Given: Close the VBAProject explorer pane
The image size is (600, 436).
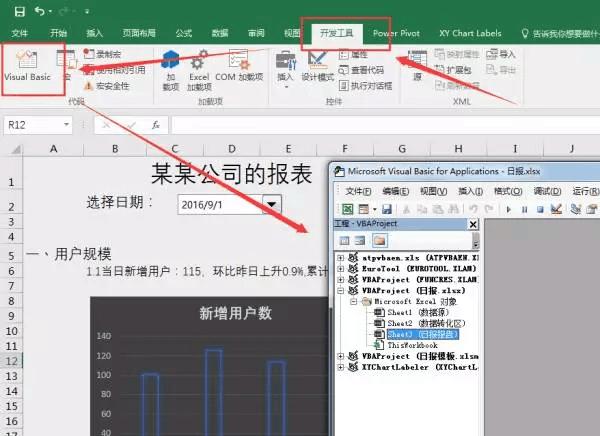Looking at the screenshot, I should tap(473, 224).
